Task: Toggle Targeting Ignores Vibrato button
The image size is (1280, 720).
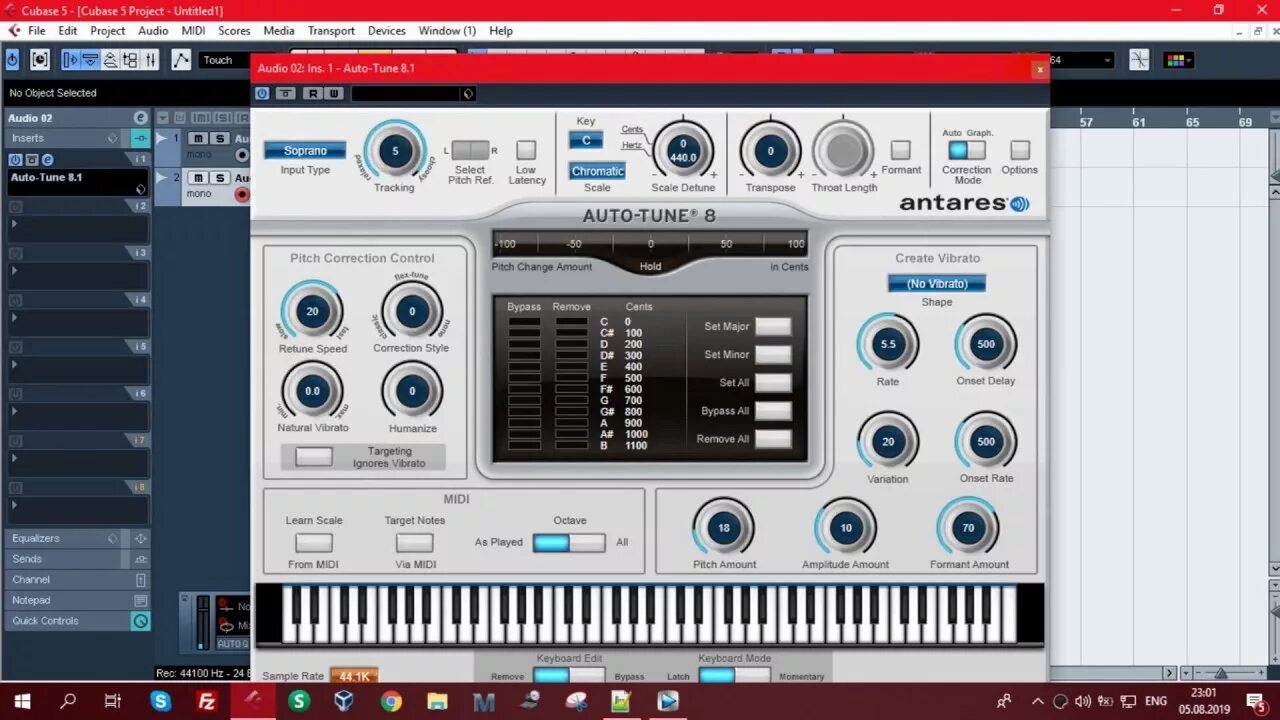Action: [314, 457]
